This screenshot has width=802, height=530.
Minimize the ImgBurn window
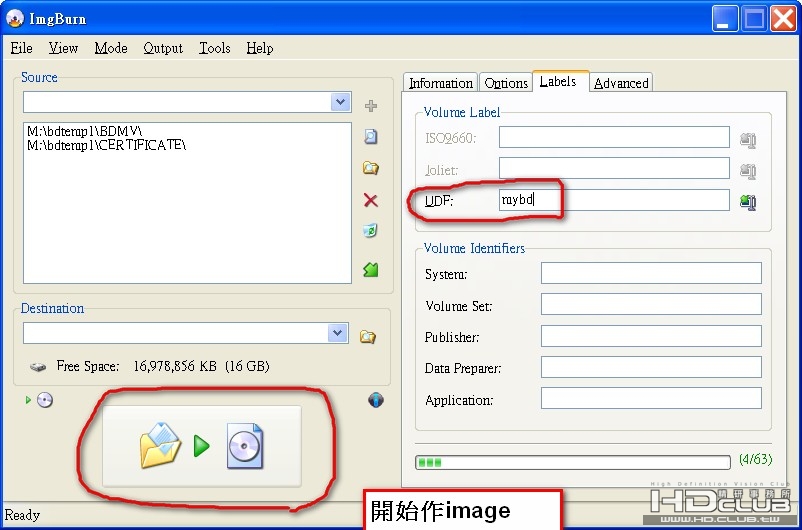pyautogui.click(x=725, y=19)
